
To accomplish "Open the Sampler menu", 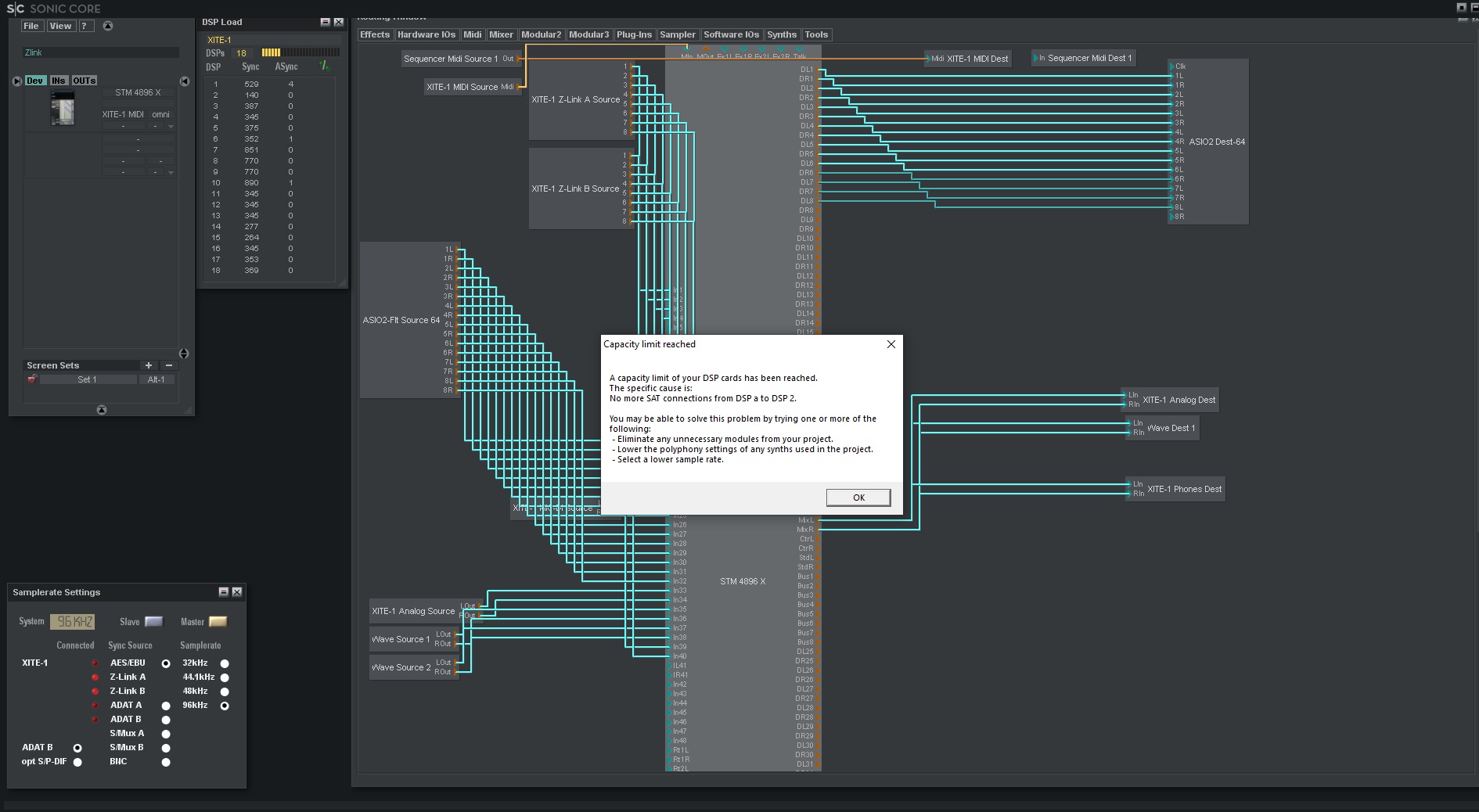I will point(678,34).
